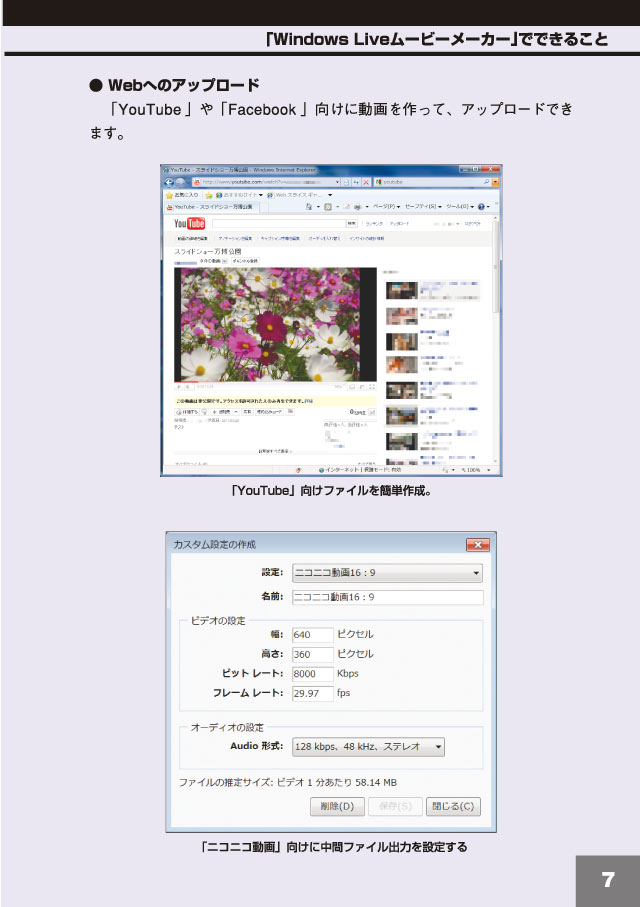Open the ランキング link on YouTube

(374, 224)
